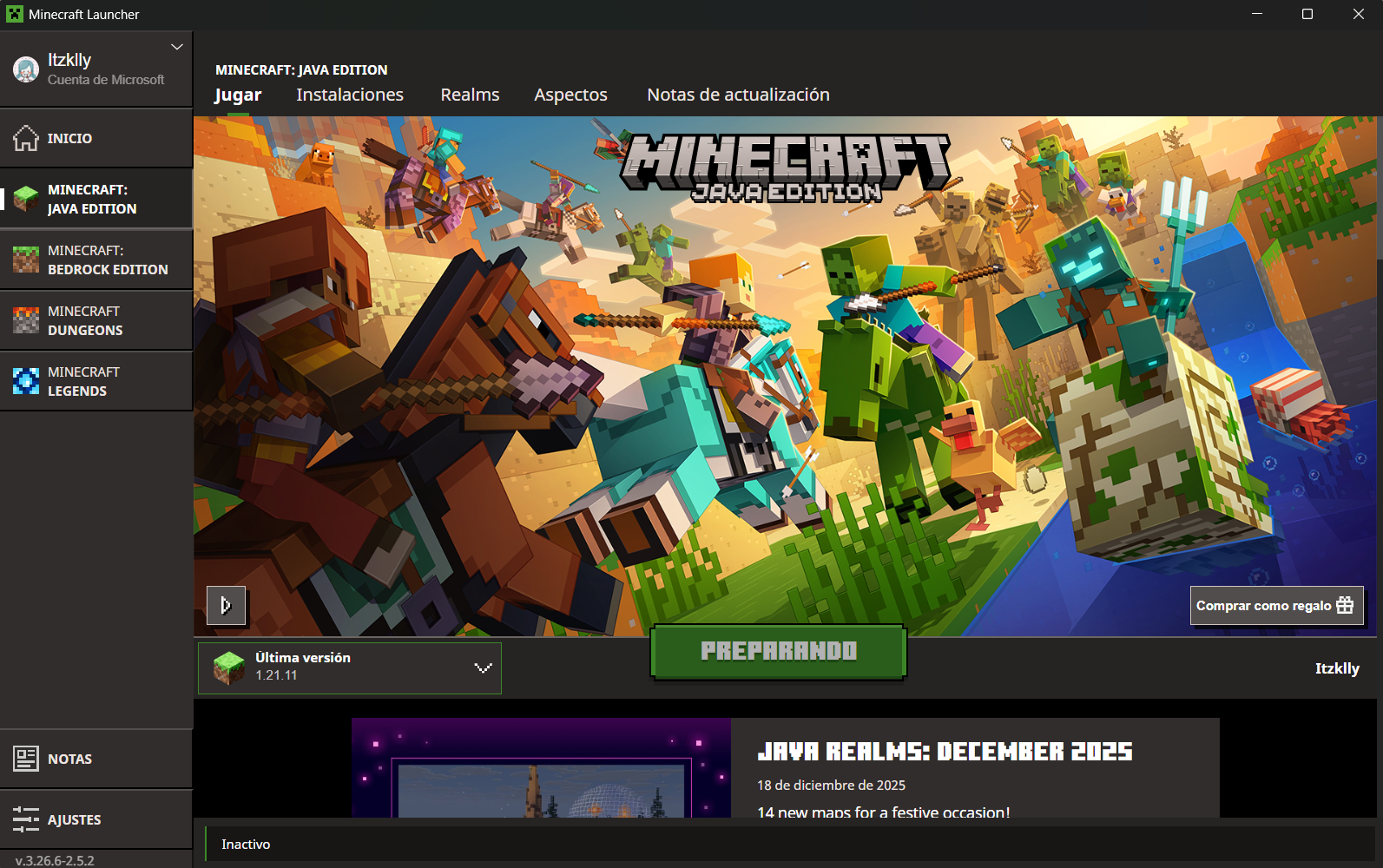The image size is (1383, 868).
Task: Click the green Preparando button
Action: coord(779,651)
